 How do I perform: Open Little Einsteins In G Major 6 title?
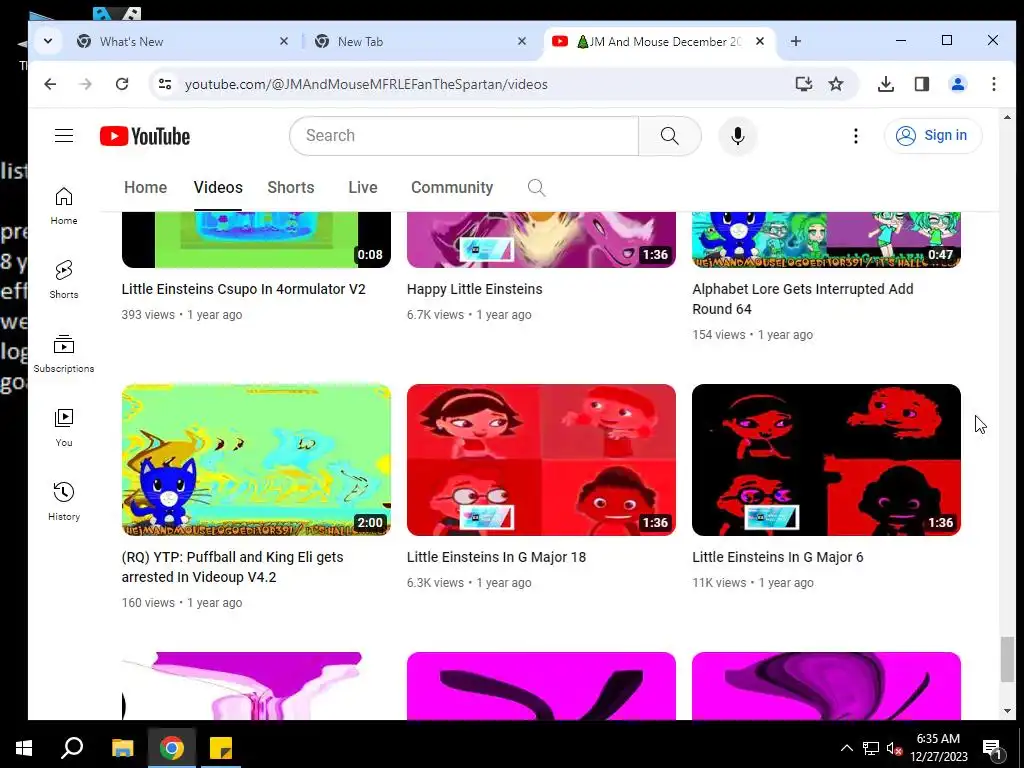tap(778, 557)
